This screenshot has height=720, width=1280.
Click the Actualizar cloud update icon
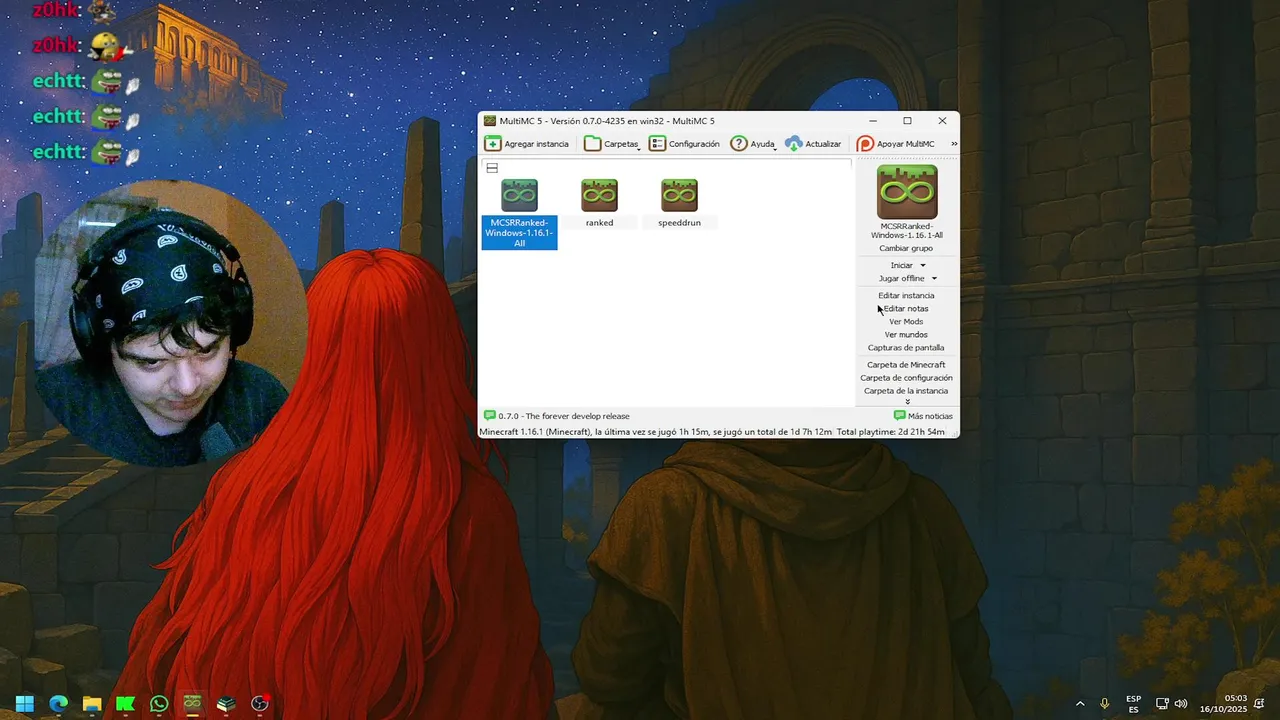[794, 144]
